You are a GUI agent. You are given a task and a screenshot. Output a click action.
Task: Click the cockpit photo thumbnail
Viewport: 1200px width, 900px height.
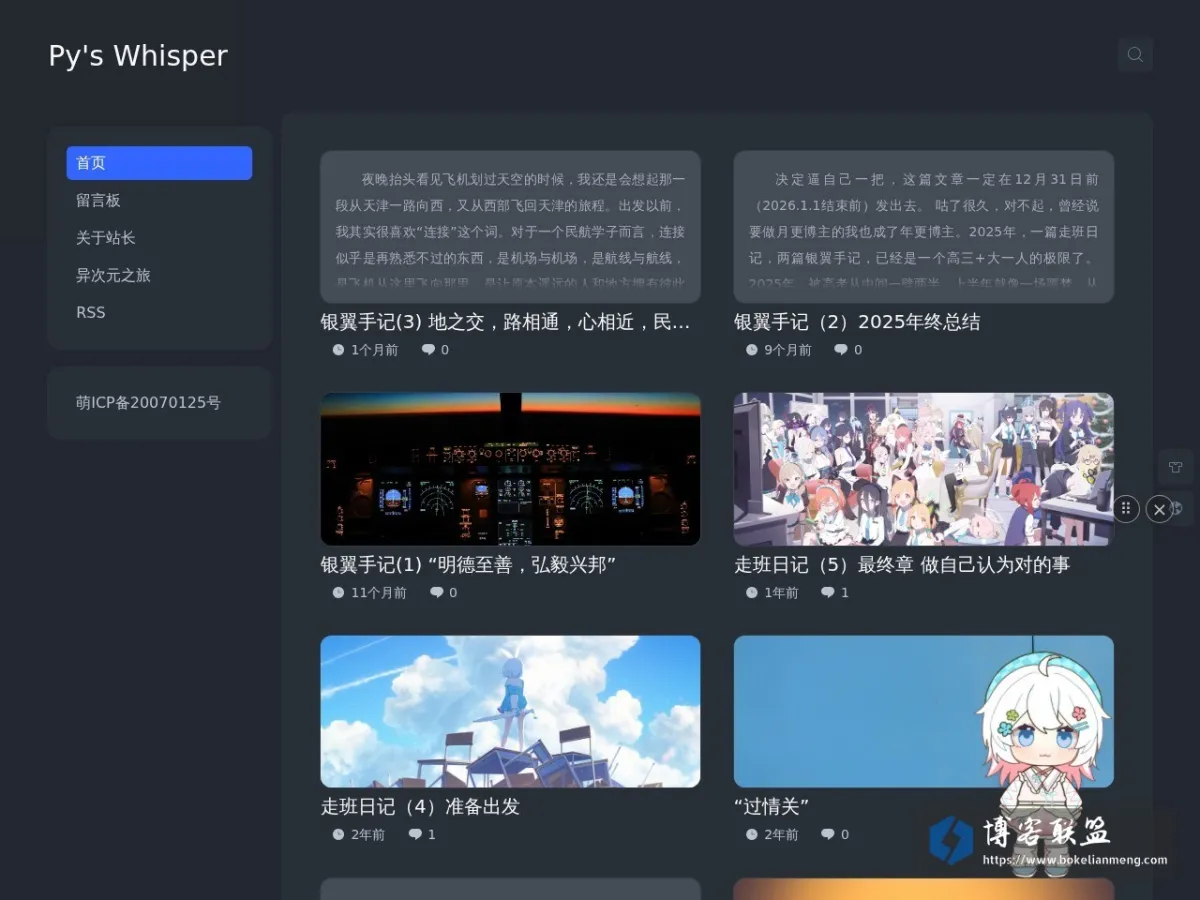pyautogui.click(x=510, y=469)
